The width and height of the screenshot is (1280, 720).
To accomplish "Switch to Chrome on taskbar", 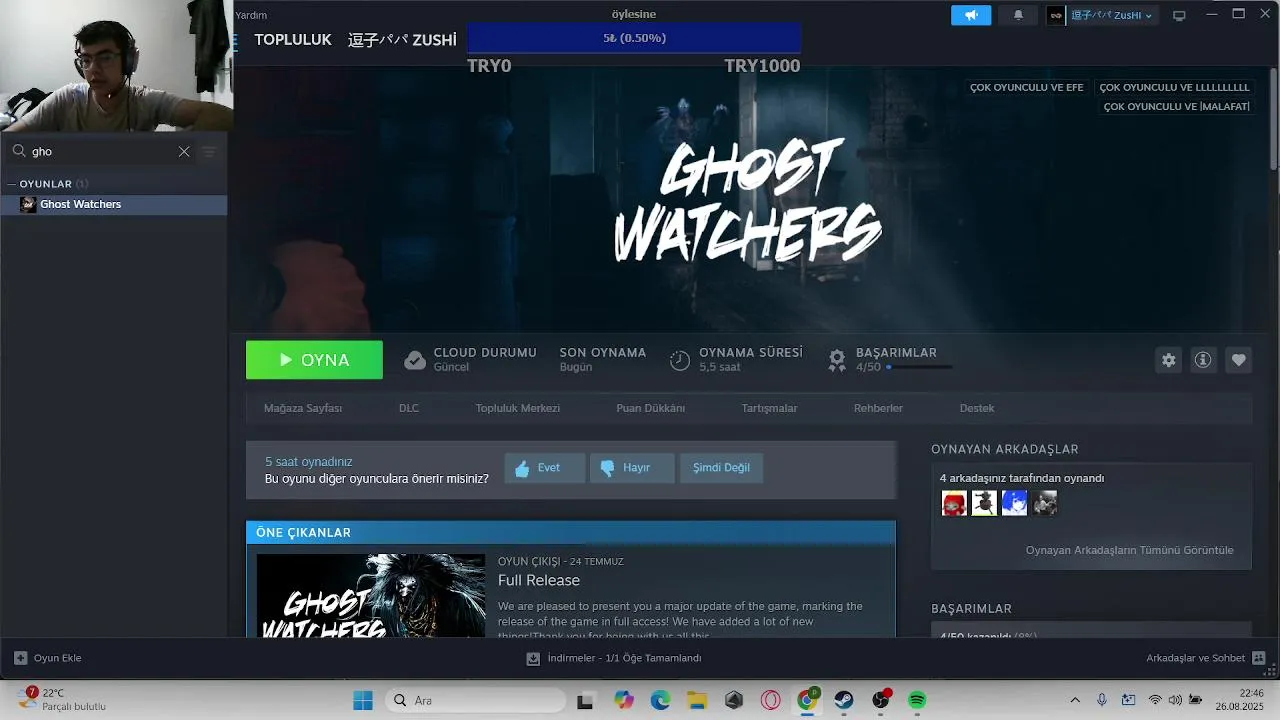I will point(807,700).
